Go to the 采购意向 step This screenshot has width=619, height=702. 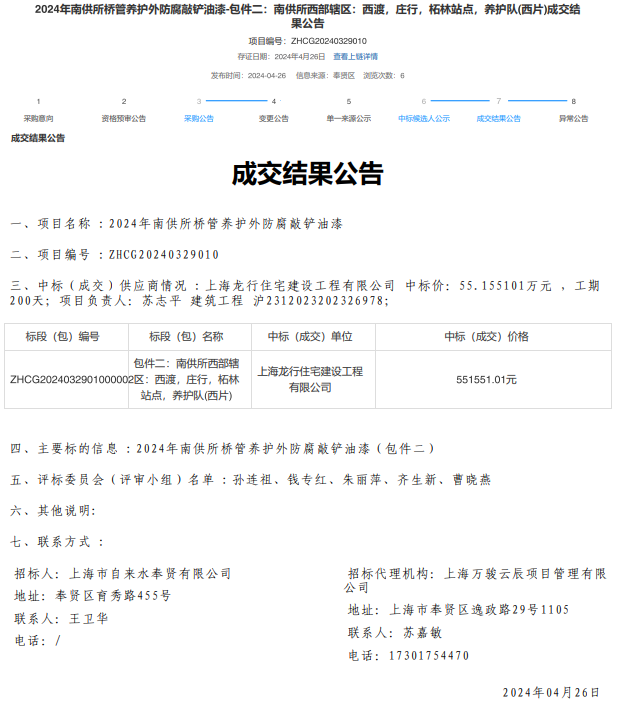coord(39,118)
